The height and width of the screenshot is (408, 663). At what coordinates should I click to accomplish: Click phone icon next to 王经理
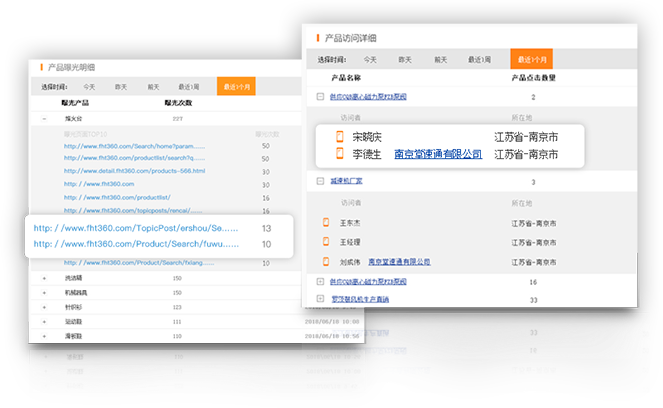tap(325, 242)
